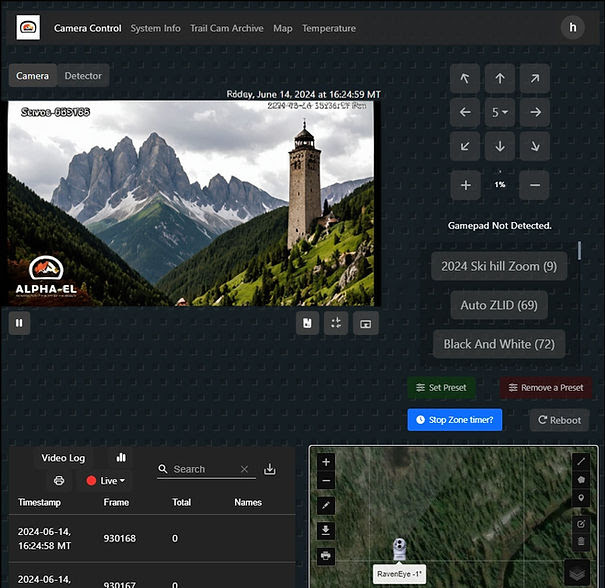Viewport: 605px width, 588px height.
Task: Open the user profile menu 'h'
Action: (573, 28)
